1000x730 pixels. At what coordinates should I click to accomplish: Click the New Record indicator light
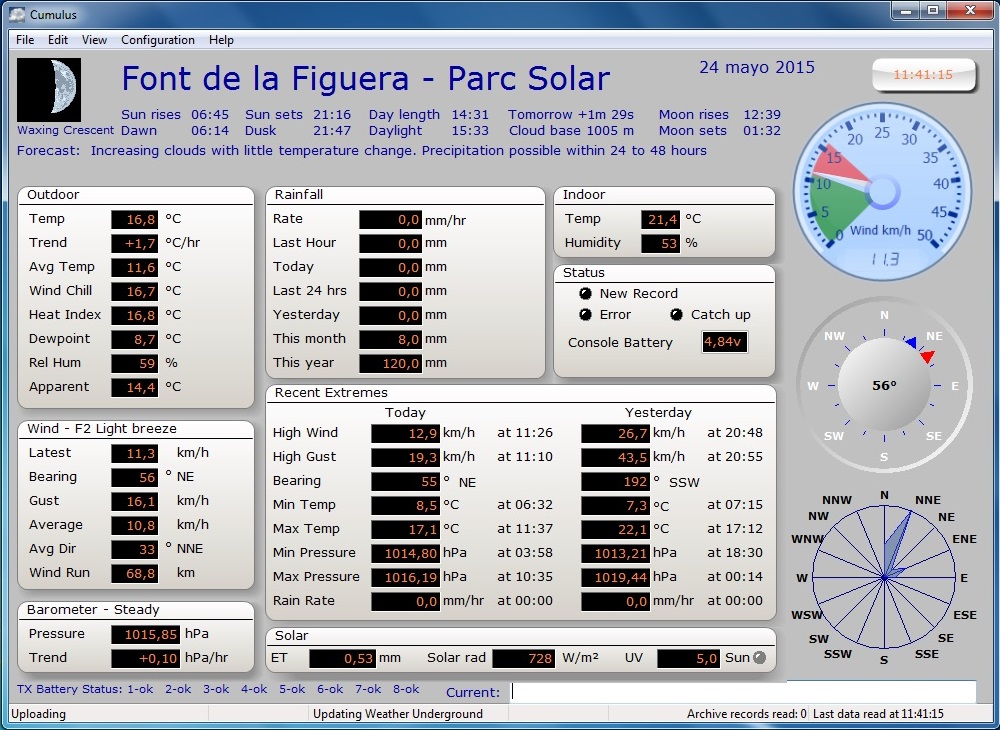tap(585, 293)
